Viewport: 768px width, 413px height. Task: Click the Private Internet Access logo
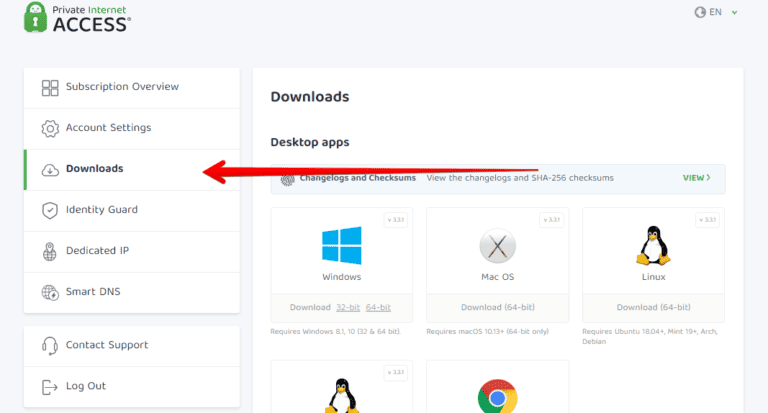pyautogui.click(x=77, y=17)
